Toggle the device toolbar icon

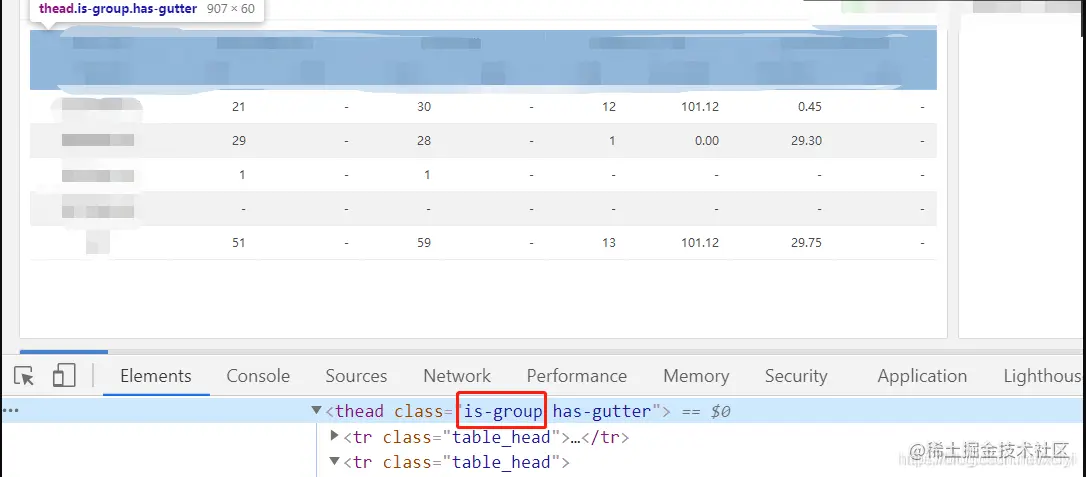coord(64,376)
